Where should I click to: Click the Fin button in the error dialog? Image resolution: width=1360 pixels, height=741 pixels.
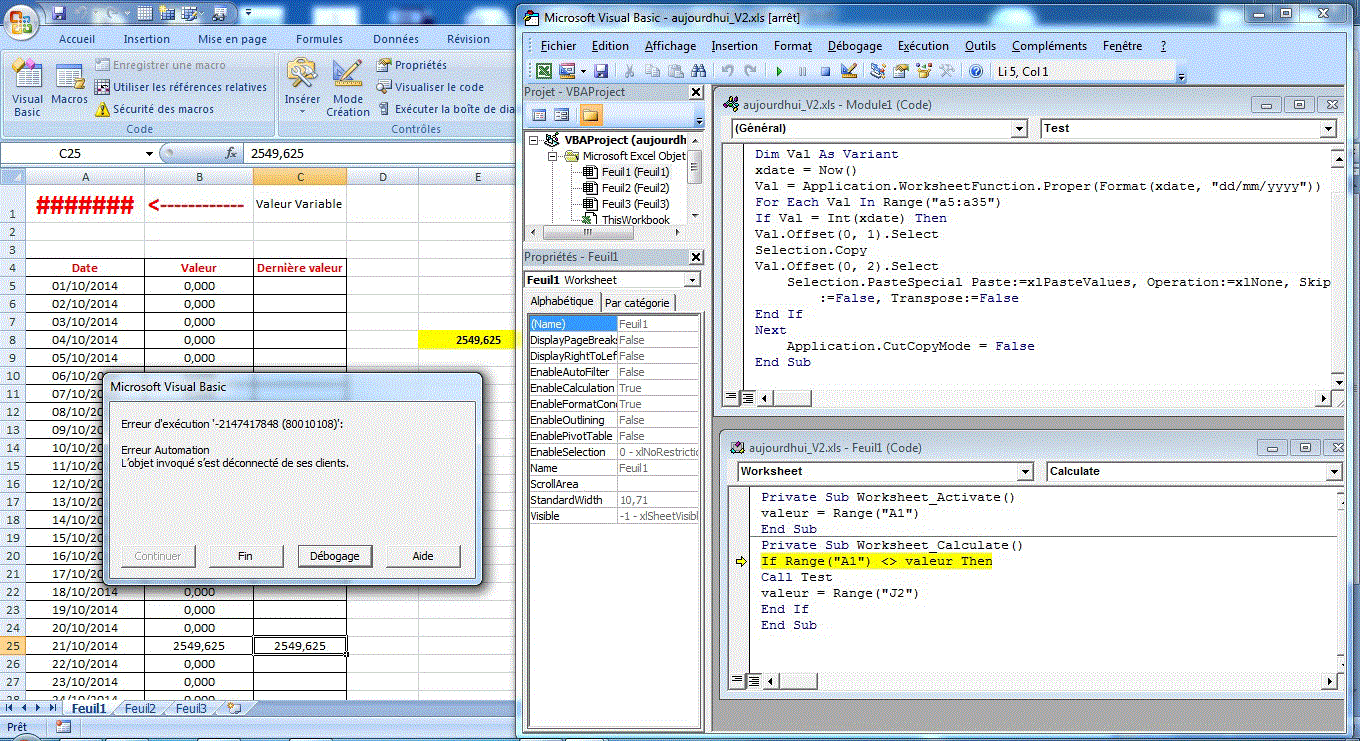(245, 556)
